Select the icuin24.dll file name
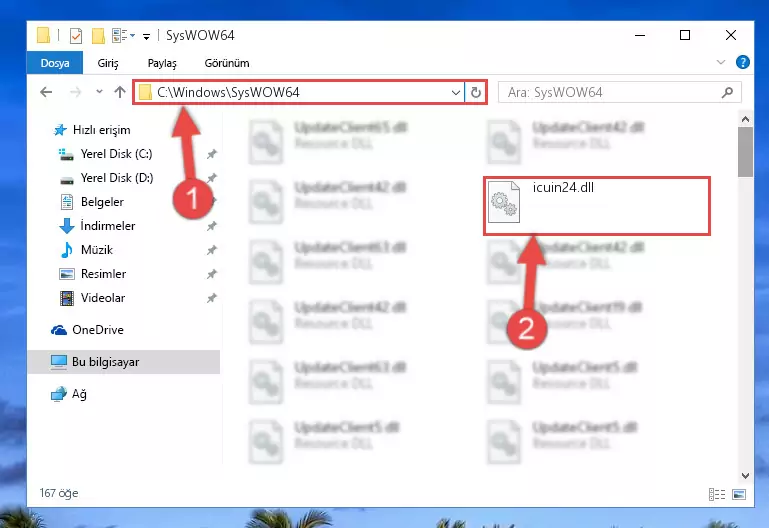 [x=563, y=187]
